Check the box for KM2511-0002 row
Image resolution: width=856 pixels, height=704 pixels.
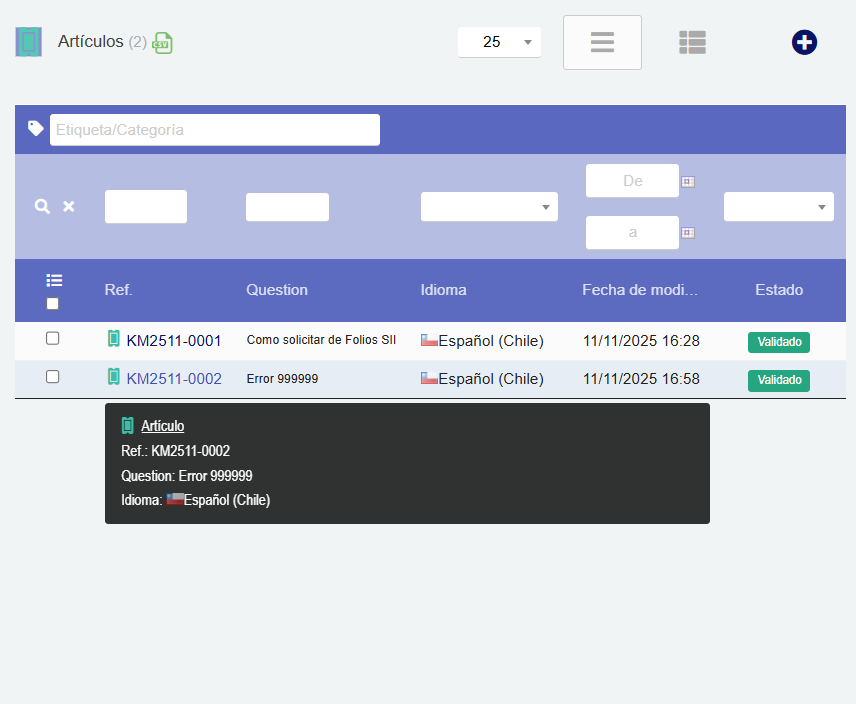(x=53, y=377)
